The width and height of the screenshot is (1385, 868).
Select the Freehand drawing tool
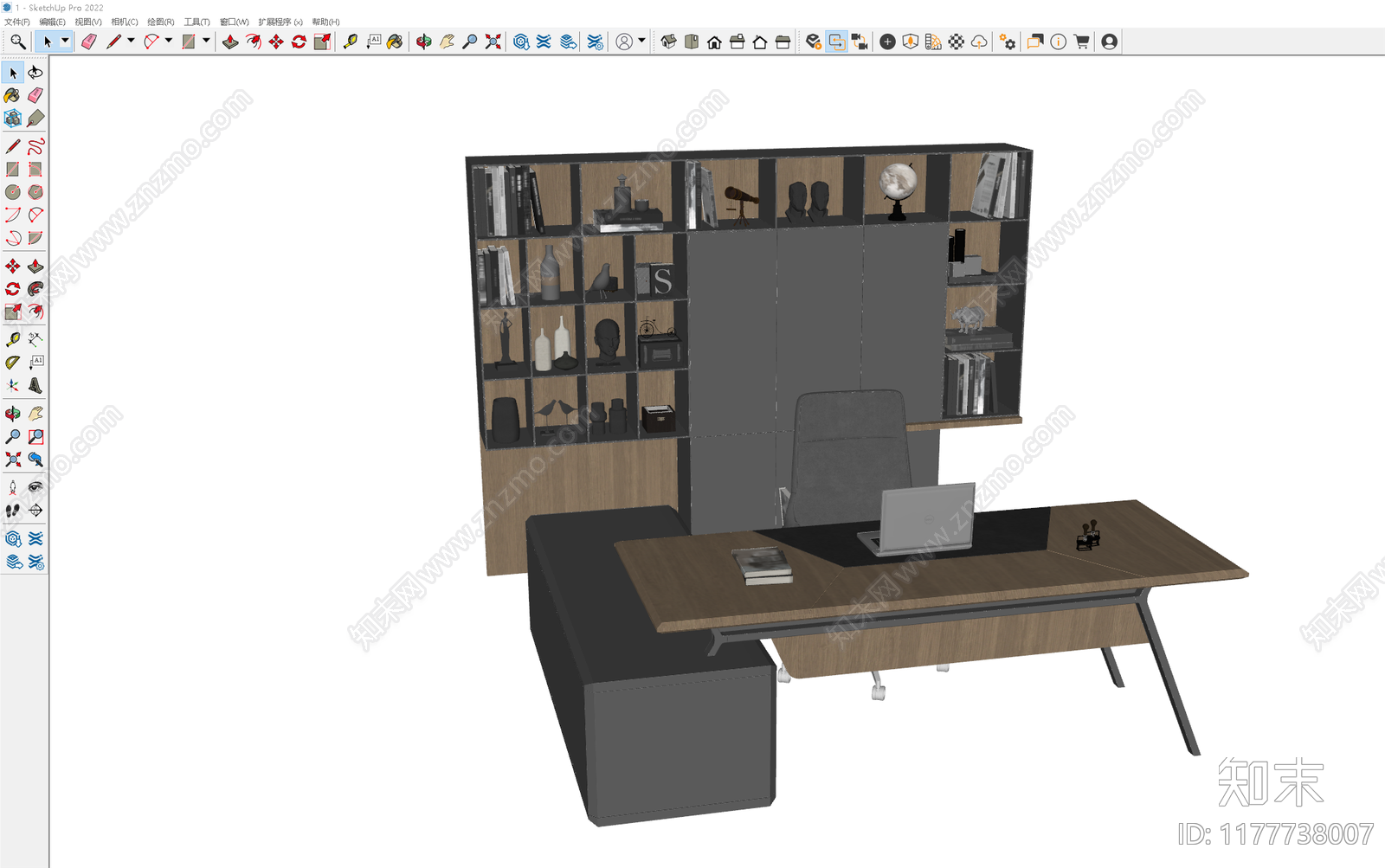(x=35, y=146)
